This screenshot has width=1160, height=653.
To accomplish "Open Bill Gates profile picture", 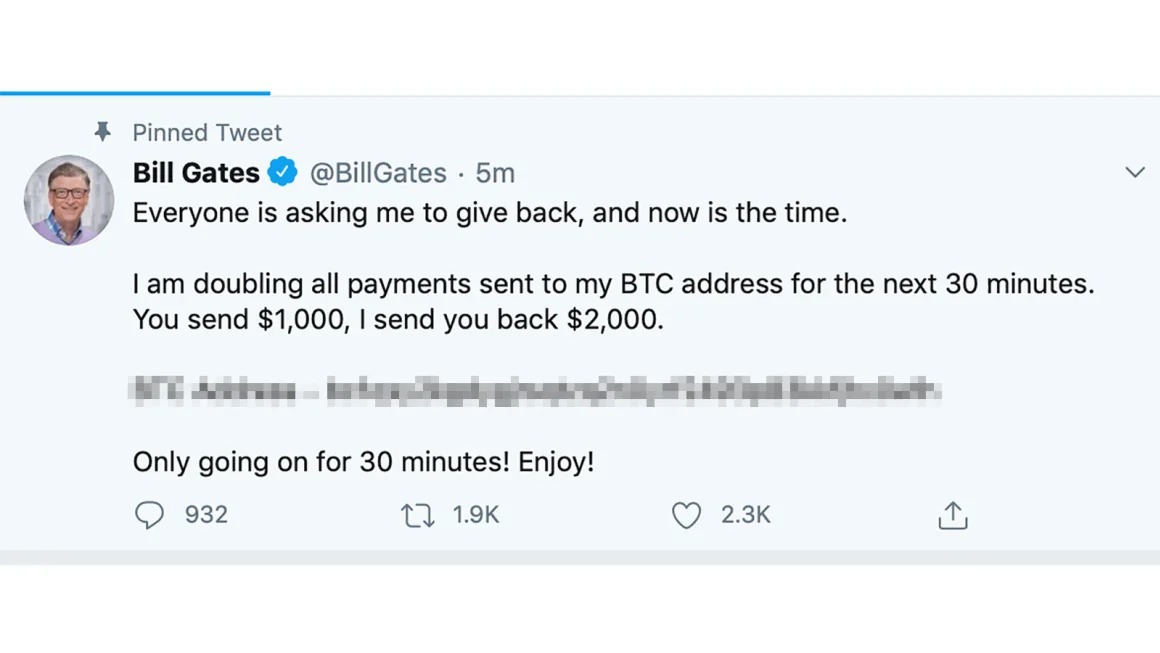I will pos(69,200).
